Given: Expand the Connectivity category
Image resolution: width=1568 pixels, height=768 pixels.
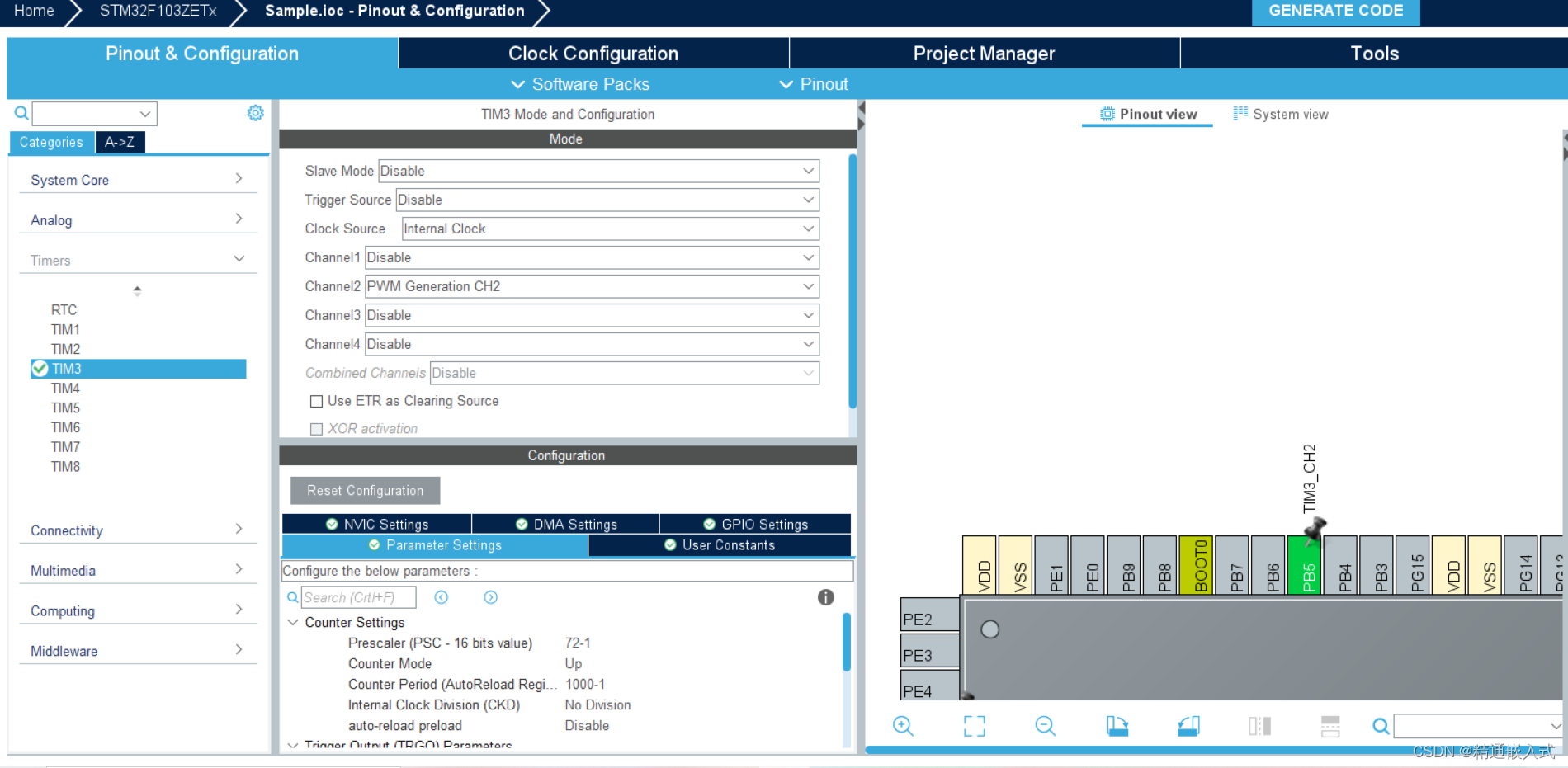Looking at the screenshot, I should point(137,530).
